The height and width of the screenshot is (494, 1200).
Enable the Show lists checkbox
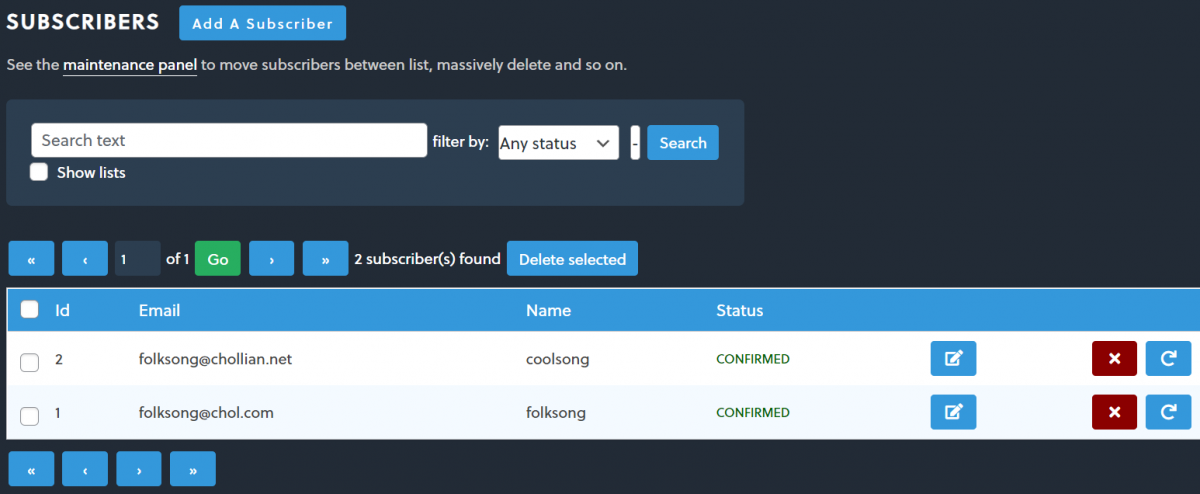pos(39,172)
